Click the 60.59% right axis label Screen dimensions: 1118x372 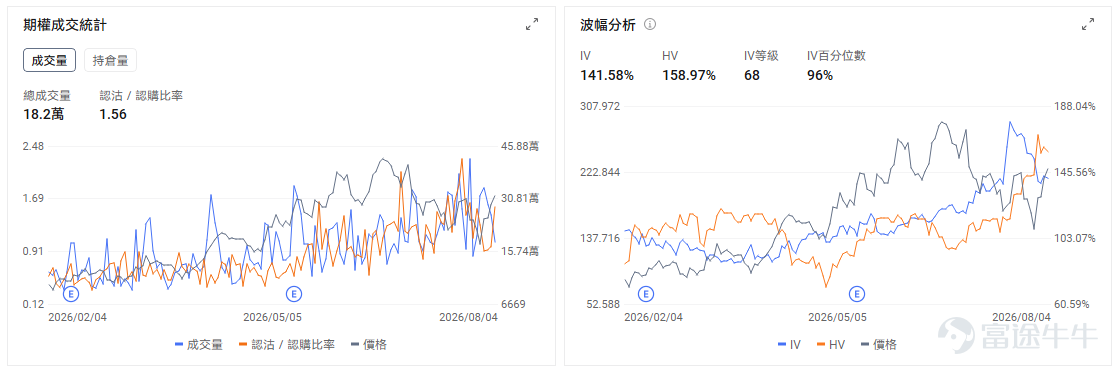(1072, 304)
